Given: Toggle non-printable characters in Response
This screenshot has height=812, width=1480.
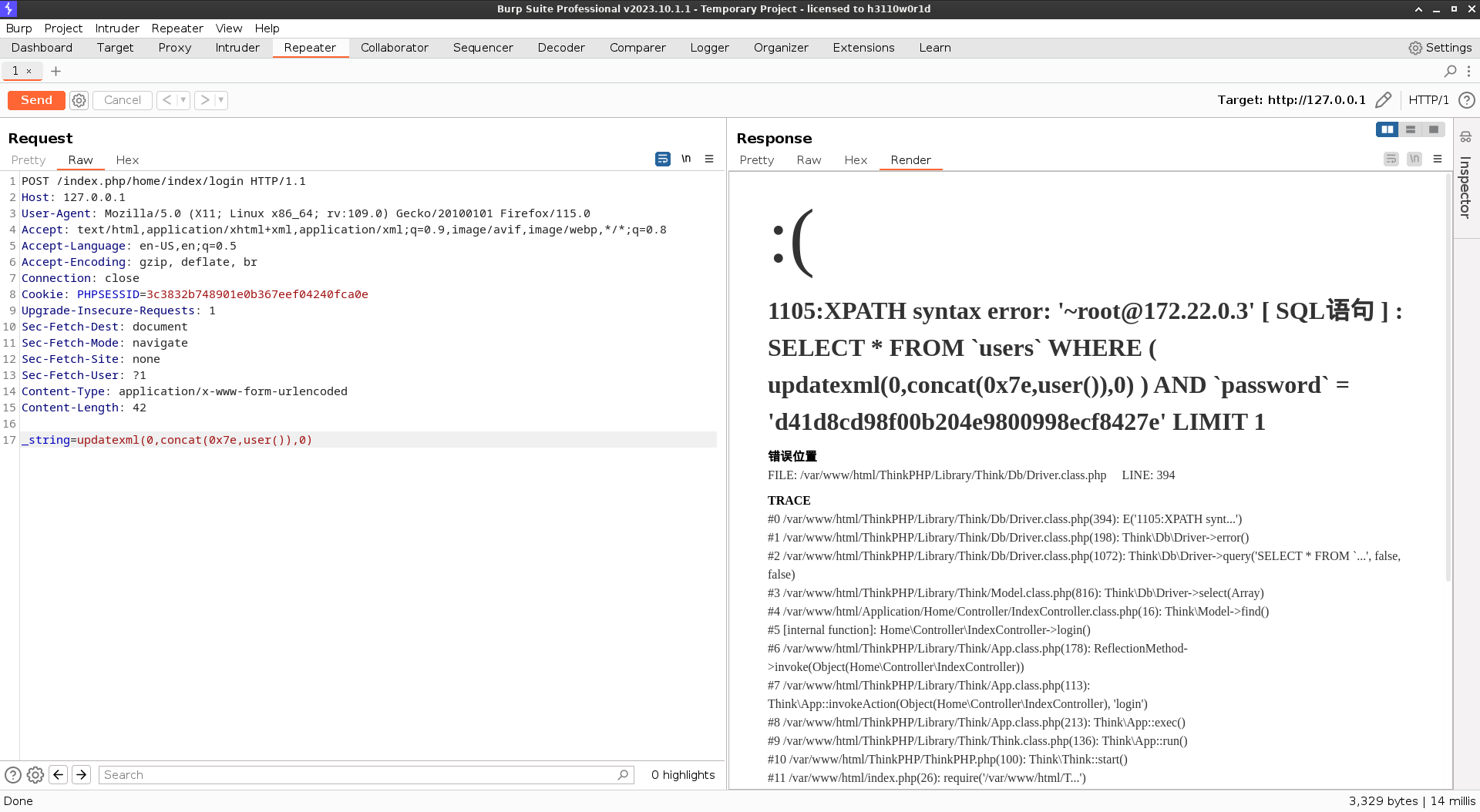Looking at the screenshot, I should (x=1414, y=159).
